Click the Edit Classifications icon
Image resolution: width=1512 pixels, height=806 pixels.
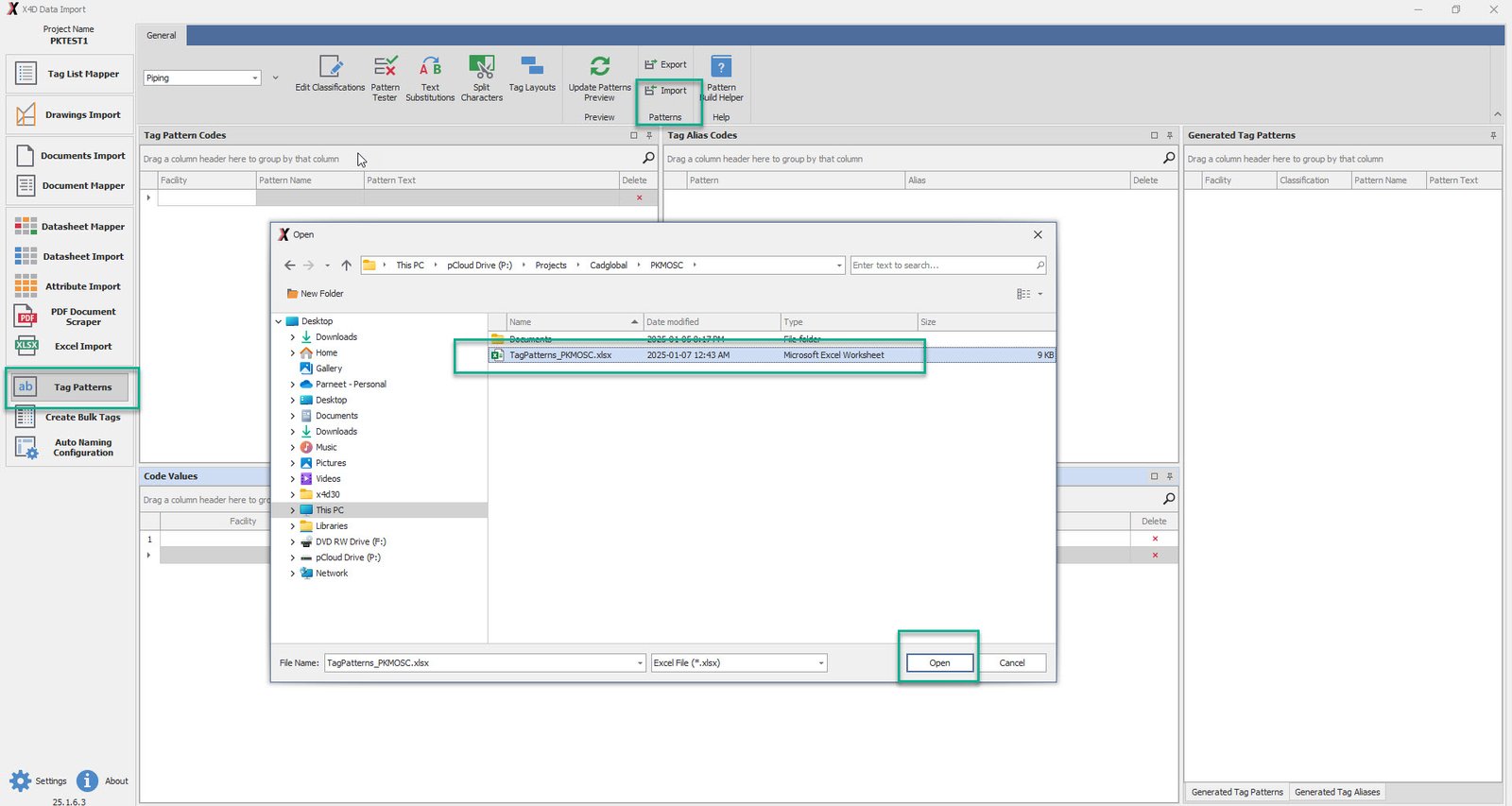tap(330, 67)
